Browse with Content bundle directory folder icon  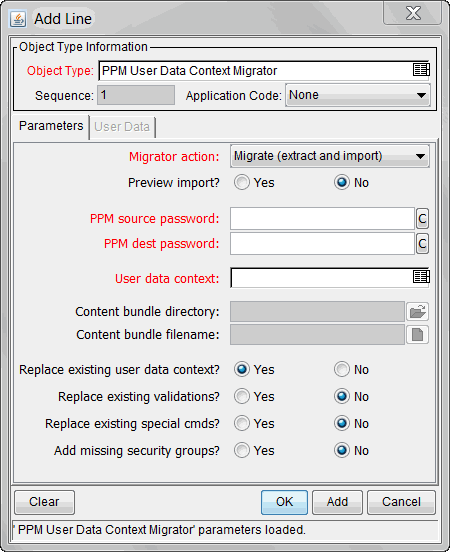pyautogui.click(x=418, y=312)
